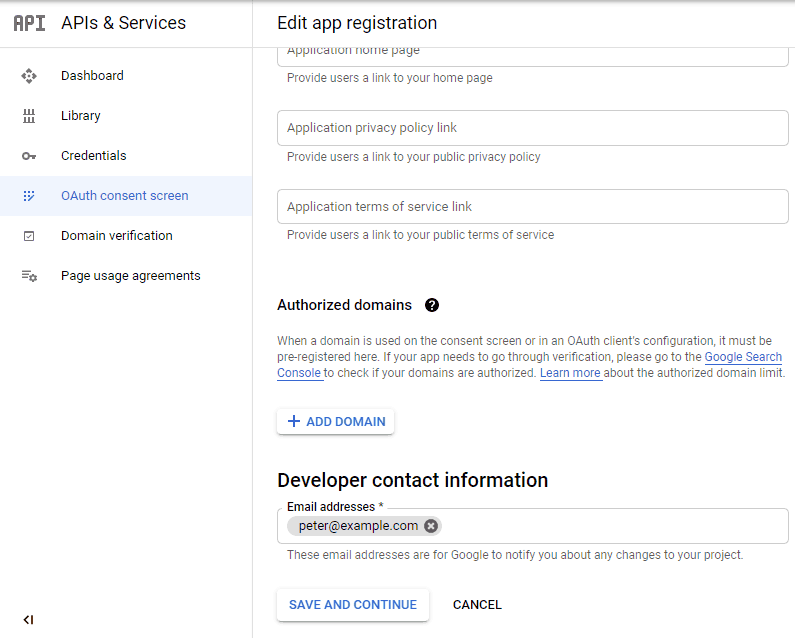Open Authorized domains help icon
795x638 pixels.
tap(432, 305)
